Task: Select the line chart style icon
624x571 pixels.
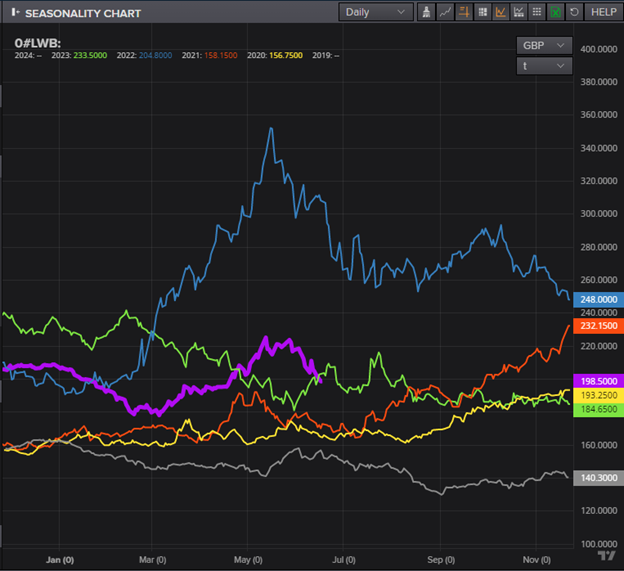Action: 445,12
